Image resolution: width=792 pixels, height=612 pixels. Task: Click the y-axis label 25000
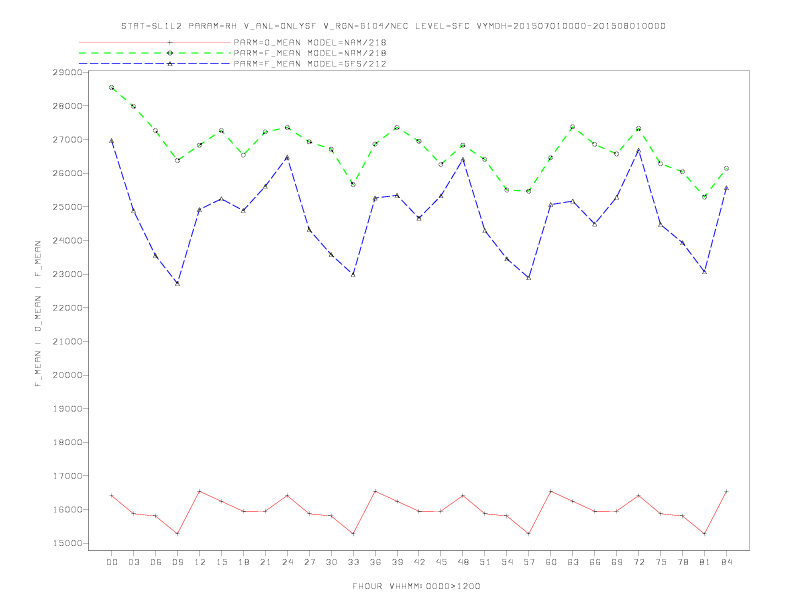point(67,207)
